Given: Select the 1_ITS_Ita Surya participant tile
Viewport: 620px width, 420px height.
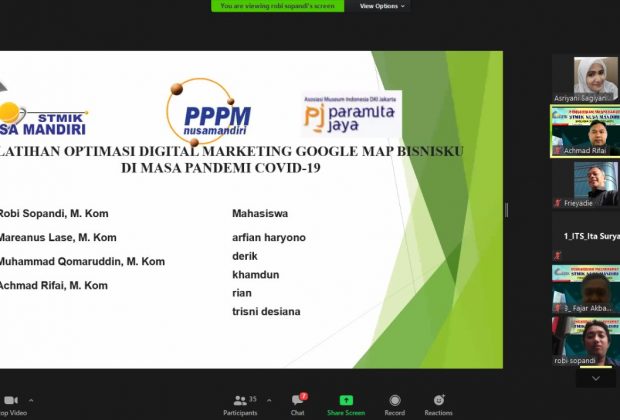Looking at the screenshot, I should click(x=586, y=236).
